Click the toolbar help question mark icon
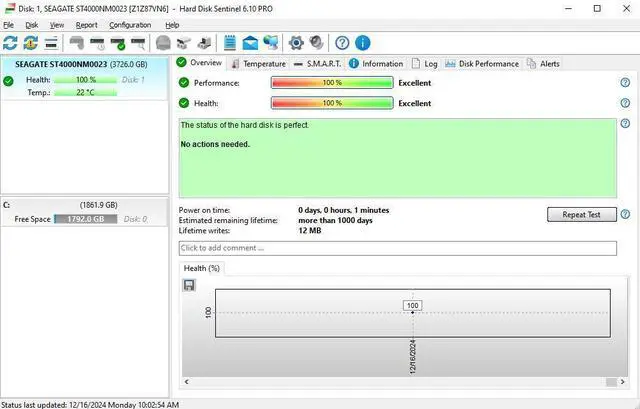The width and height of the screenshot is (640, 409). click(342, 43)
